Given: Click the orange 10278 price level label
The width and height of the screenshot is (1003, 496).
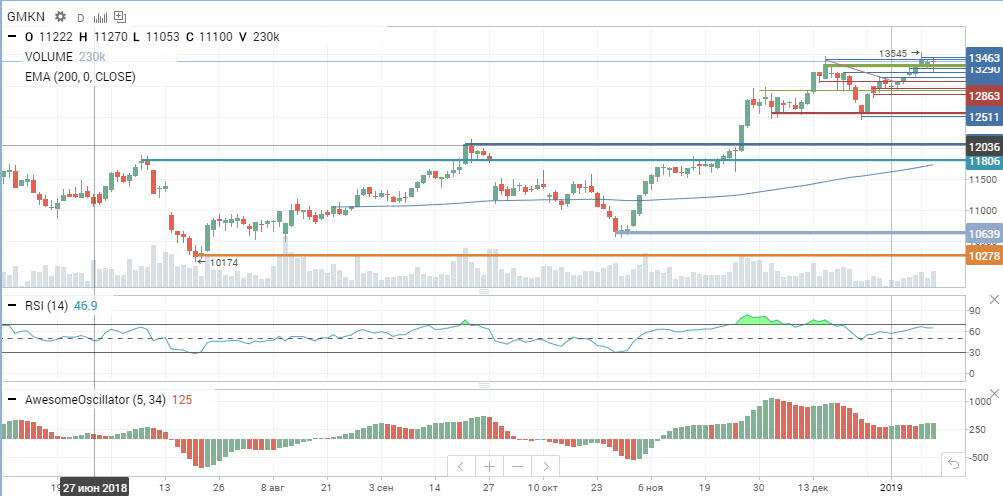Looking at the screenshot, I should click(984, 255).
